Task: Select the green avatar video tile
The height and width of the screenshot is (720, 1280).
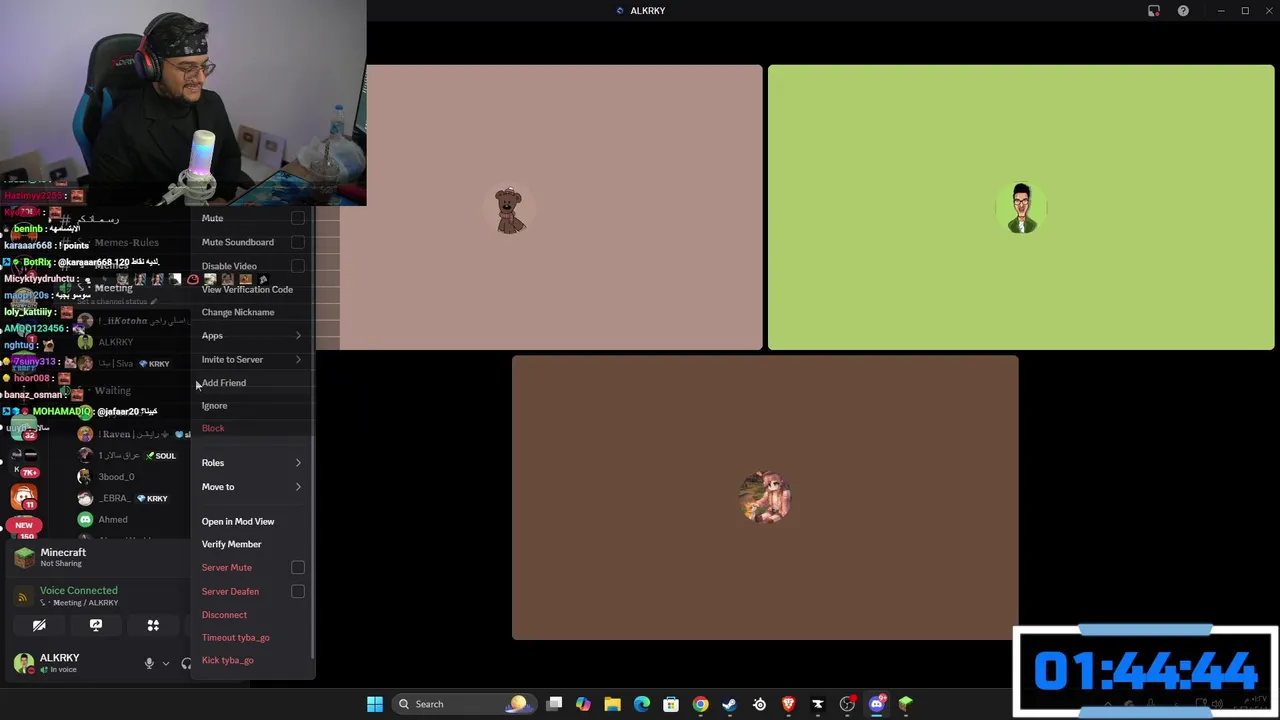Action: (1021, 207)
